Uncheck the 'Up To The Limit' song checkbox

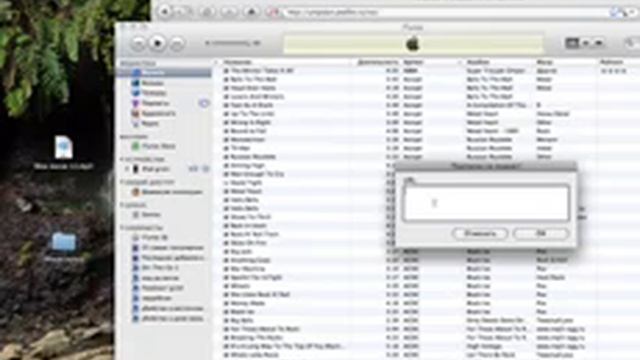click(x=226, y=113)
